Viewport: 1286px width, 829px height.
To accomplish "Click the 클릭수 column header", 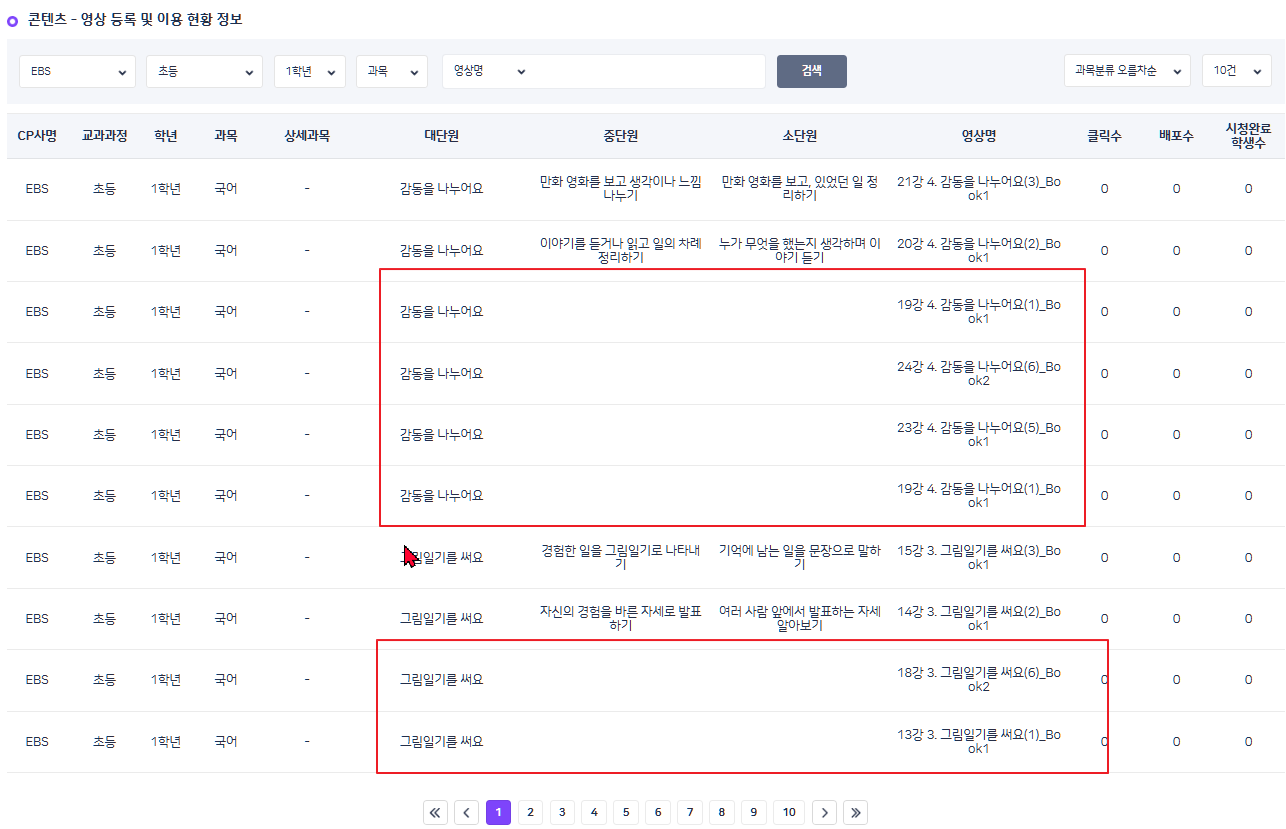I will (x=1104, y=136).
